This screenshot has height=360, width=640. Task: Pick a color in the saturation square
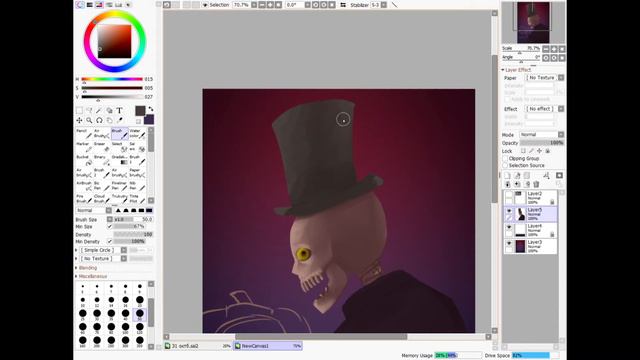(x=114, y=41)
